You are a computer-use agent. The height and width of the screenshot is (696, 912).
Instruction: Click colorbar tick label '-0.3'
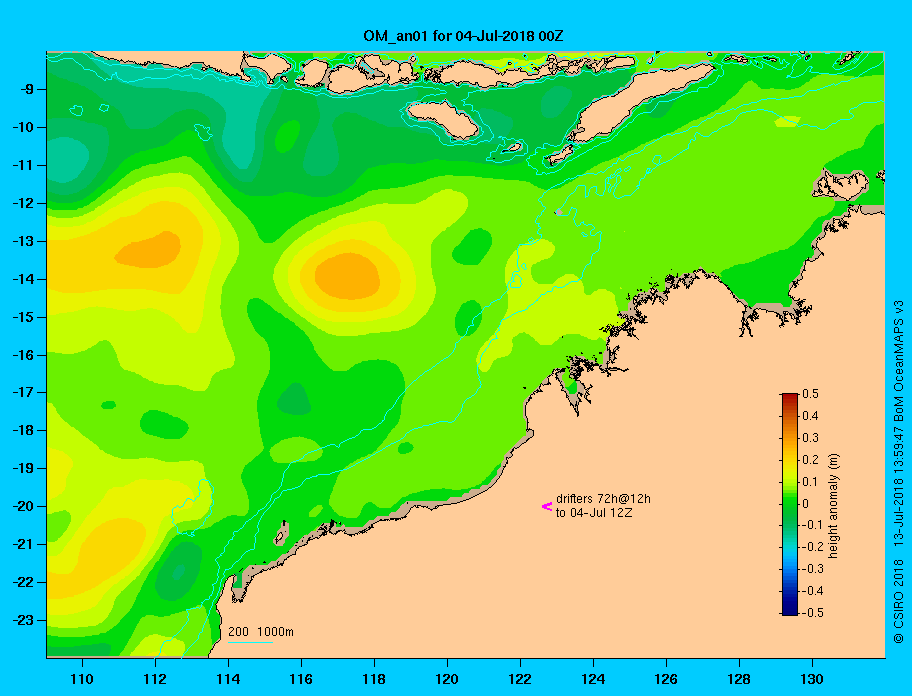coord(813,569)
